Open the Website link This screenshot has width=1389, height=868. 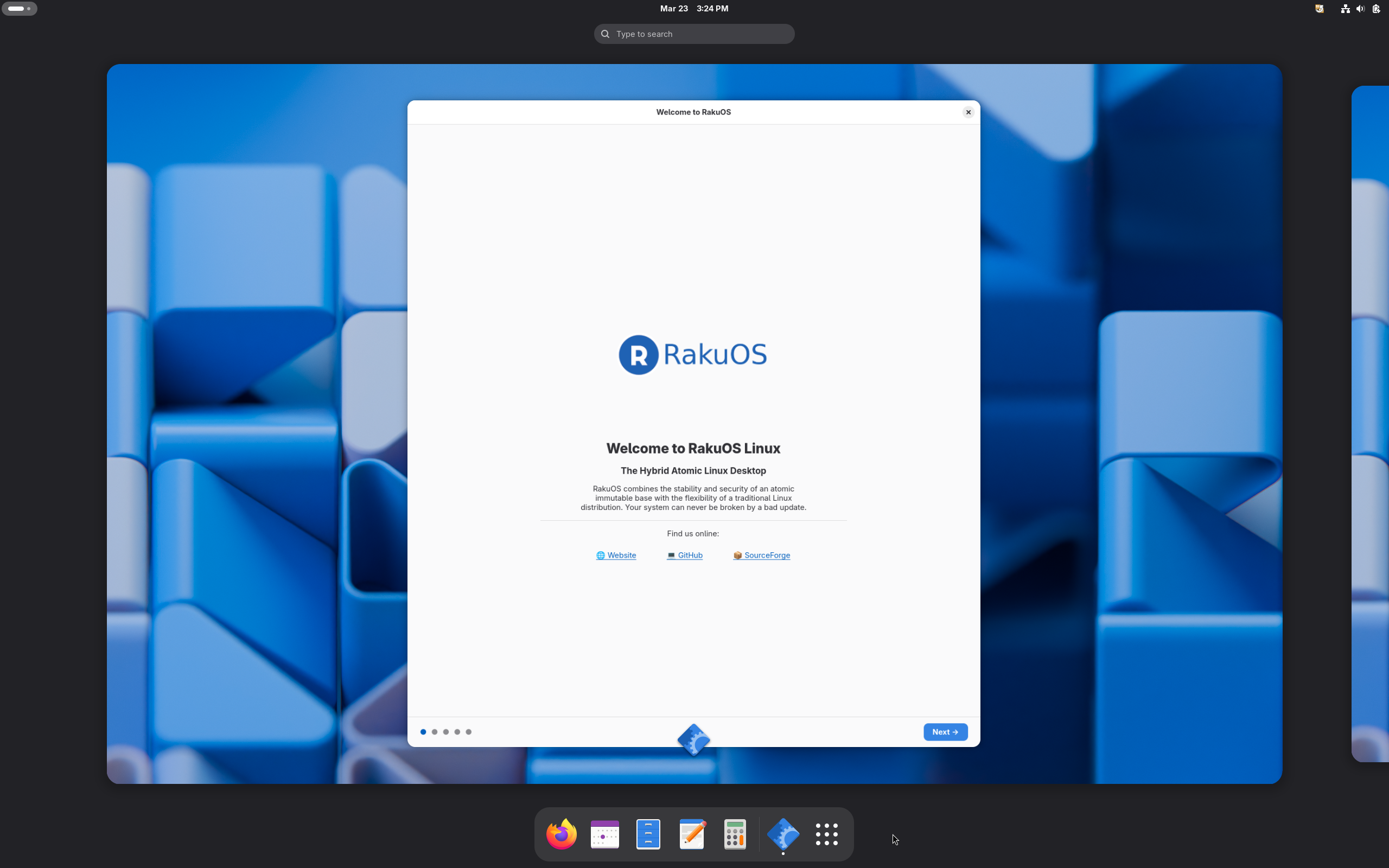[x=615, y=555]
